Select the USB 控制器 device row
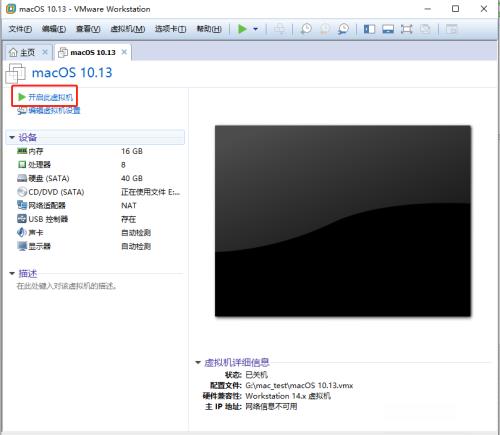500x435 pixels. click(x=95, y=219)
